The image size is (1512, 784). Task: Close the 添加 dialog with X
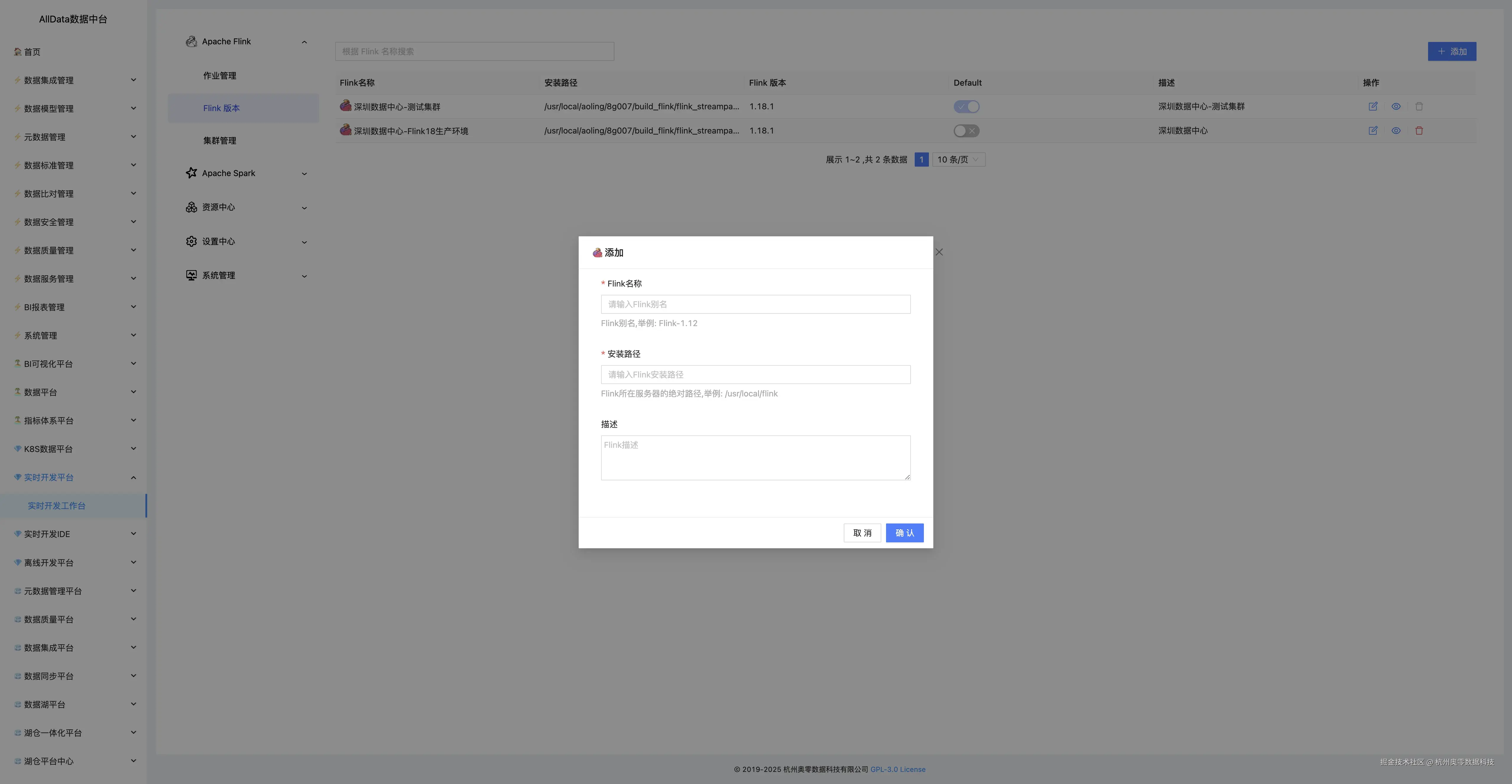pos(939,252)
